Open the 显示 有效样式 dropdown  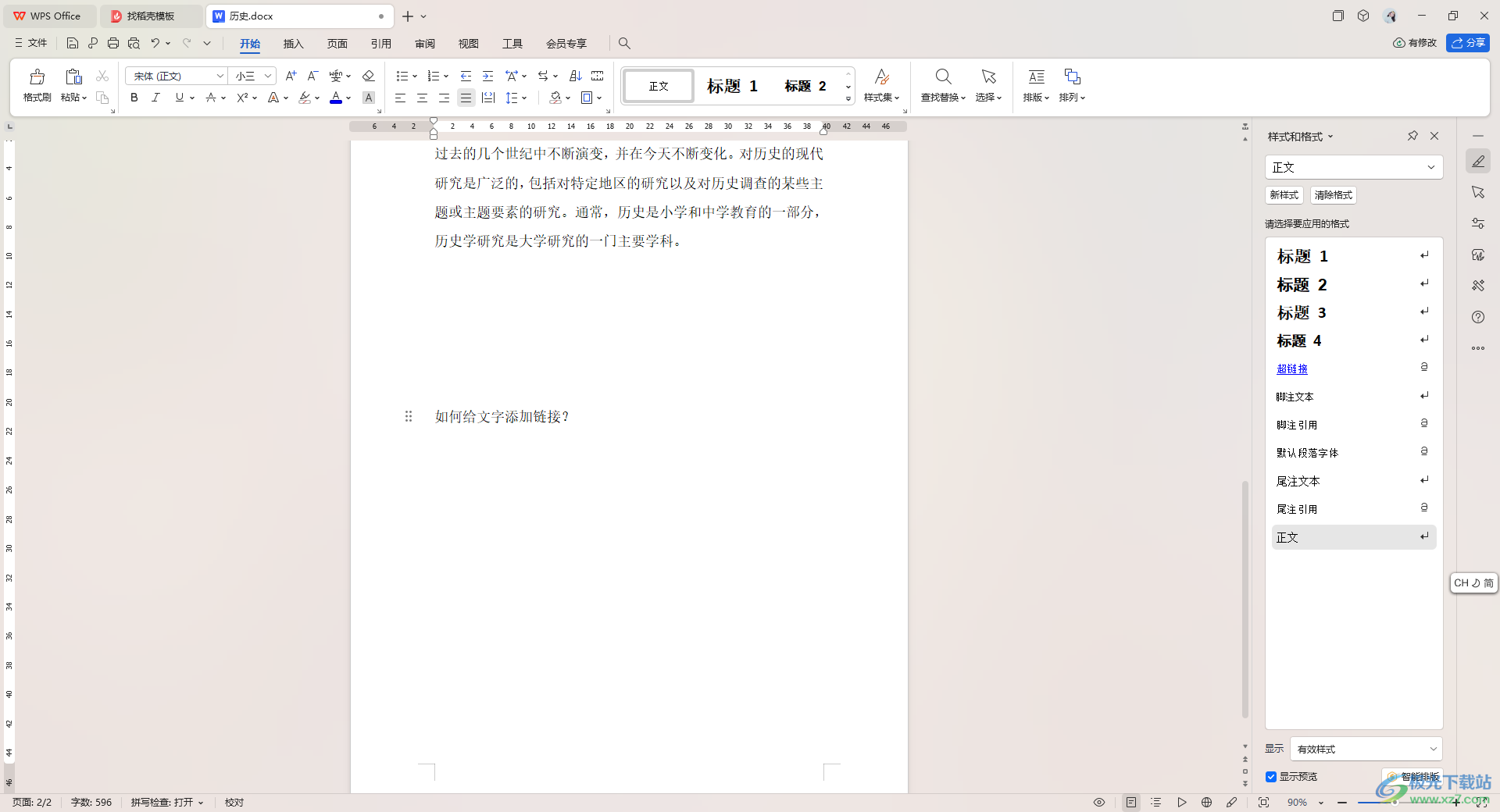pyautogui.click(x=1366, y=749)
